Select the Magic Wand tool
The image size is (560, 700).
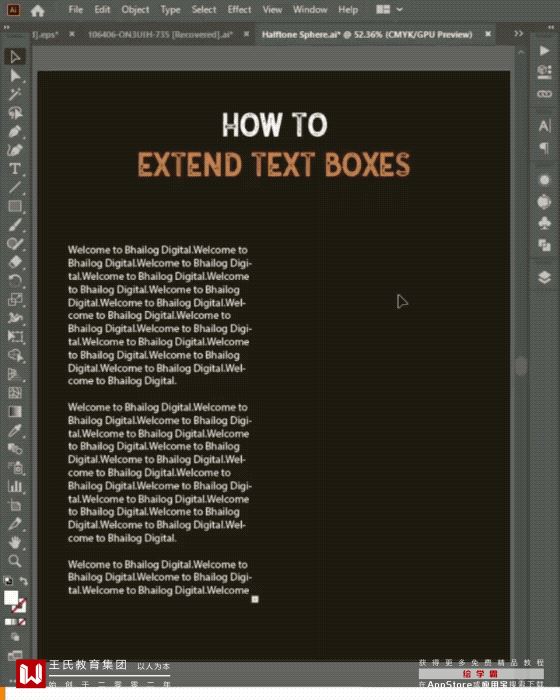(15, 94)
